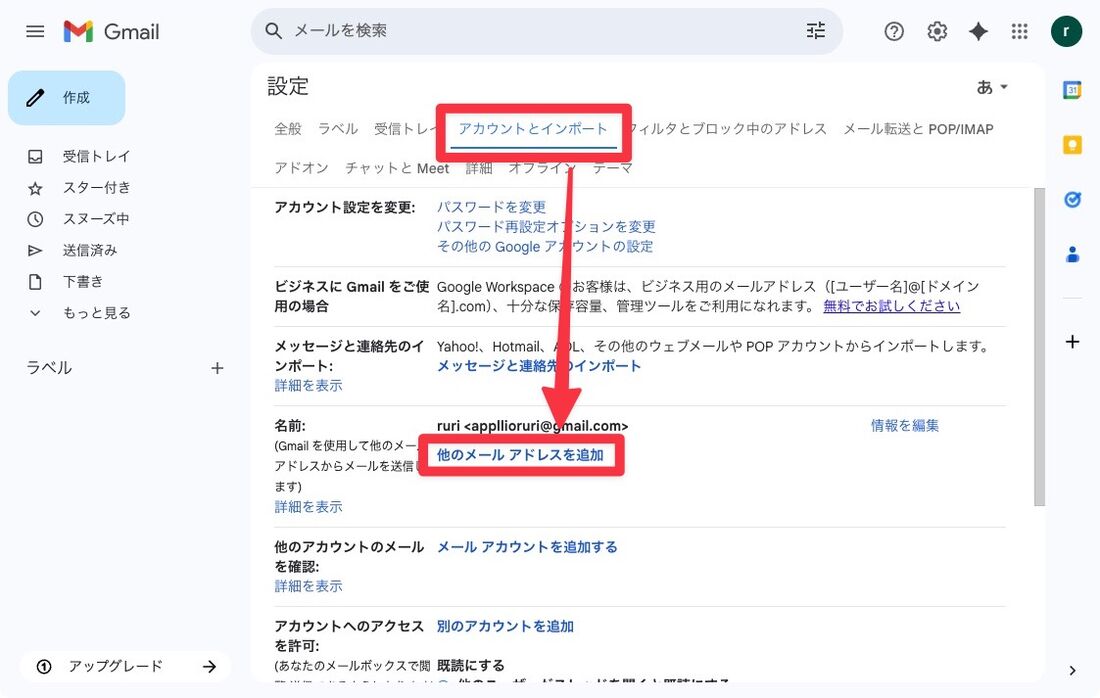Open Google Tasks side panel icon

1072,199
